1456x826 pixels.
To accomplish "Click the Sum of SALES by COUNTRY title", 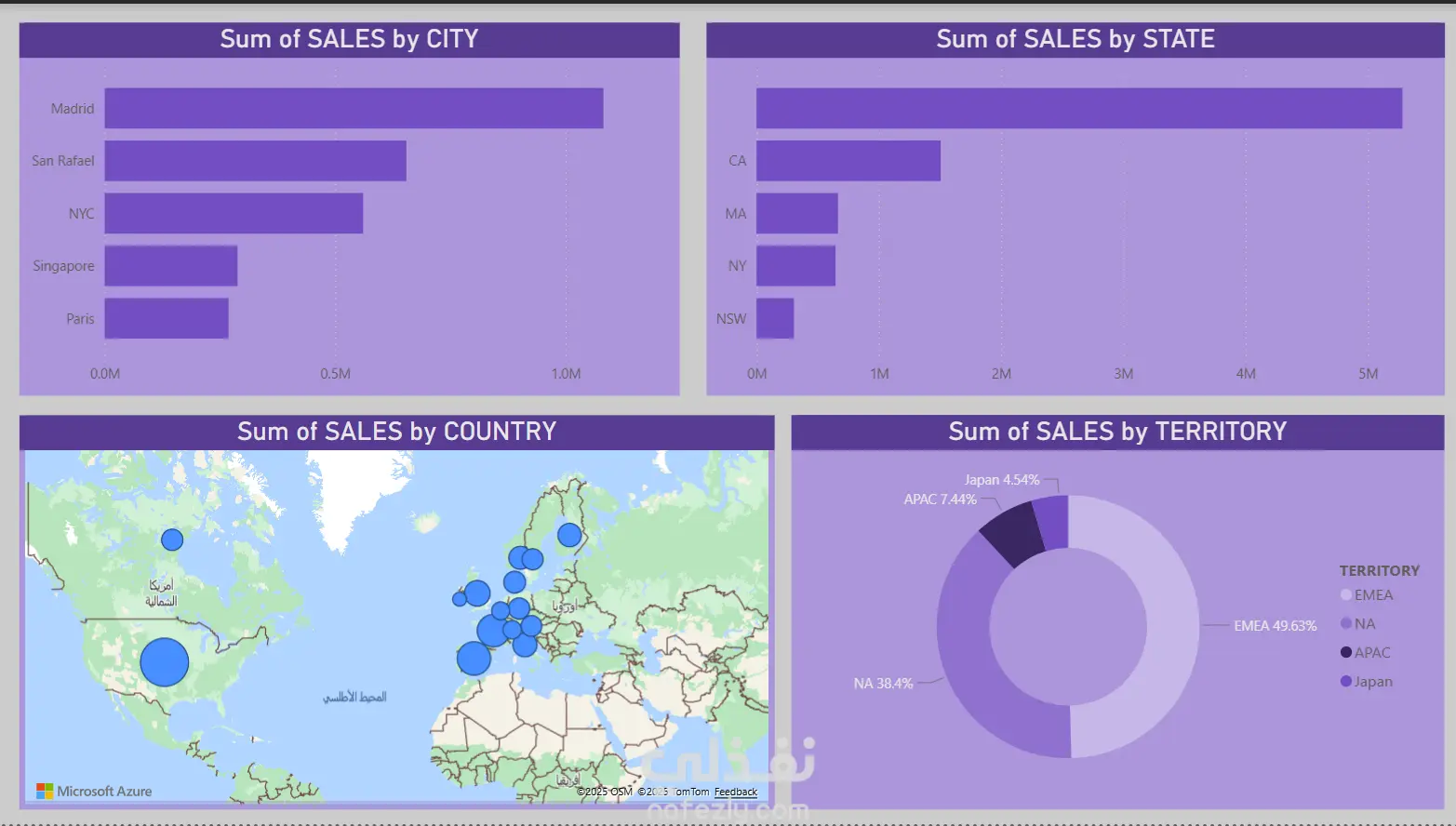I will pyautogui.click(x=396, y=432).
